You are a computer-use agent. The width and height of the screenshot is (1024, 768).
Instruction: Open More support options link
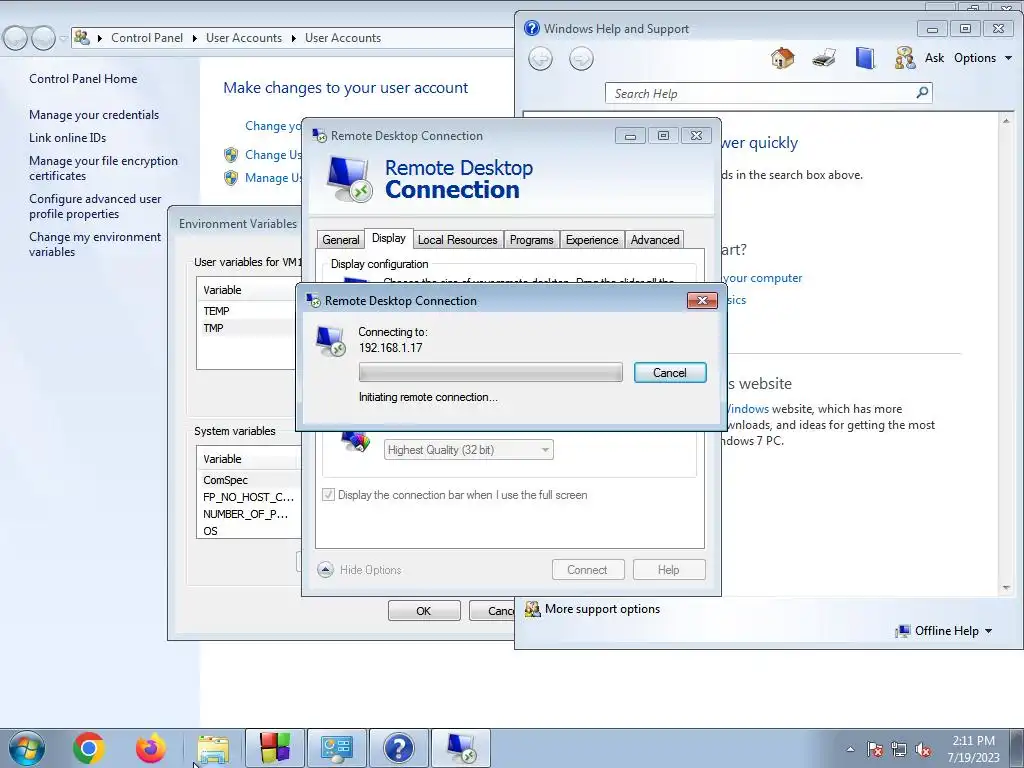click(x=602, y=609)
